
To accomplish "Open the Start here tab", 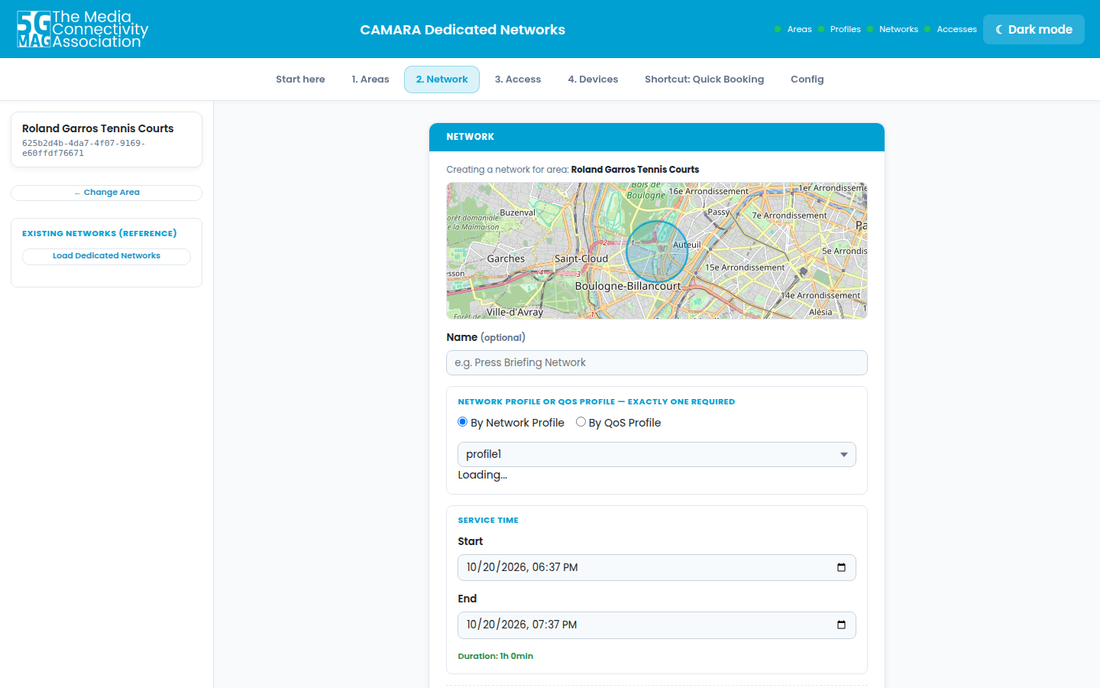I will 300,79.
